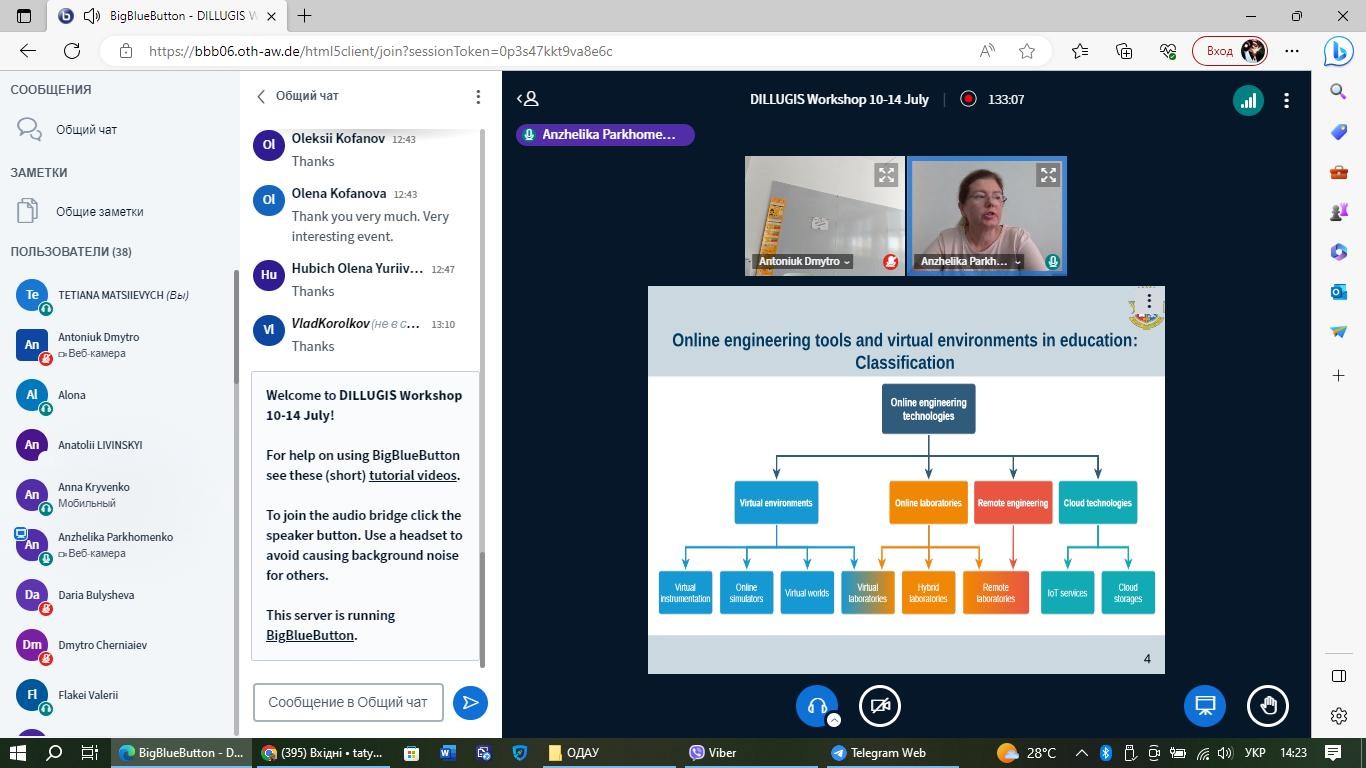Toggle the users and messages panel
This screenshot has width=1366, height=768.
coord(528,99)
